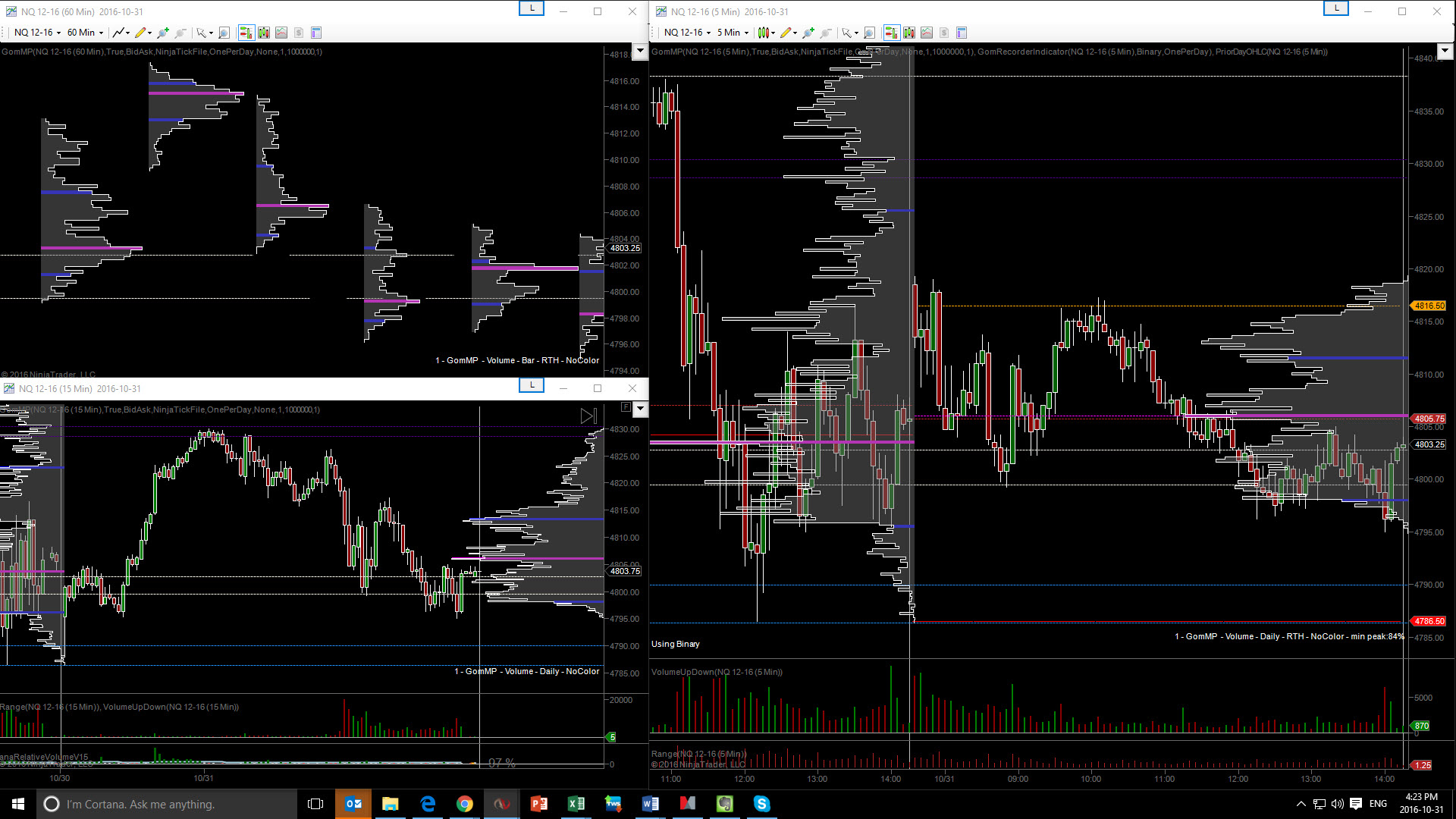Viewport: 1456px width, 819px height.
Task: Switch ENG input language indicator
Action: [x=1379, y=804]
